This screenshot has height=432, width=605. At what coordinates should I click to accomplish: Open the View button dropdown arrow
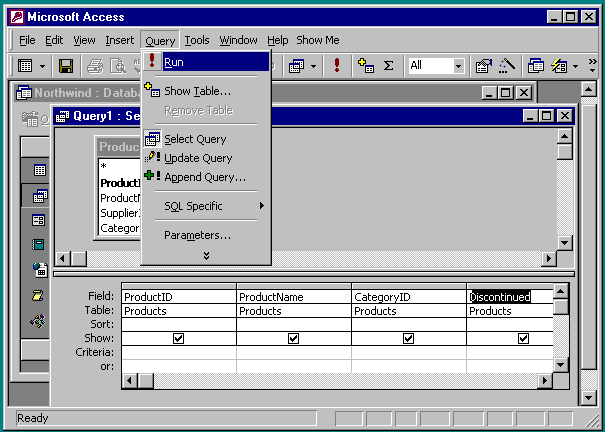pyautogui.click(x=42, y=66)
